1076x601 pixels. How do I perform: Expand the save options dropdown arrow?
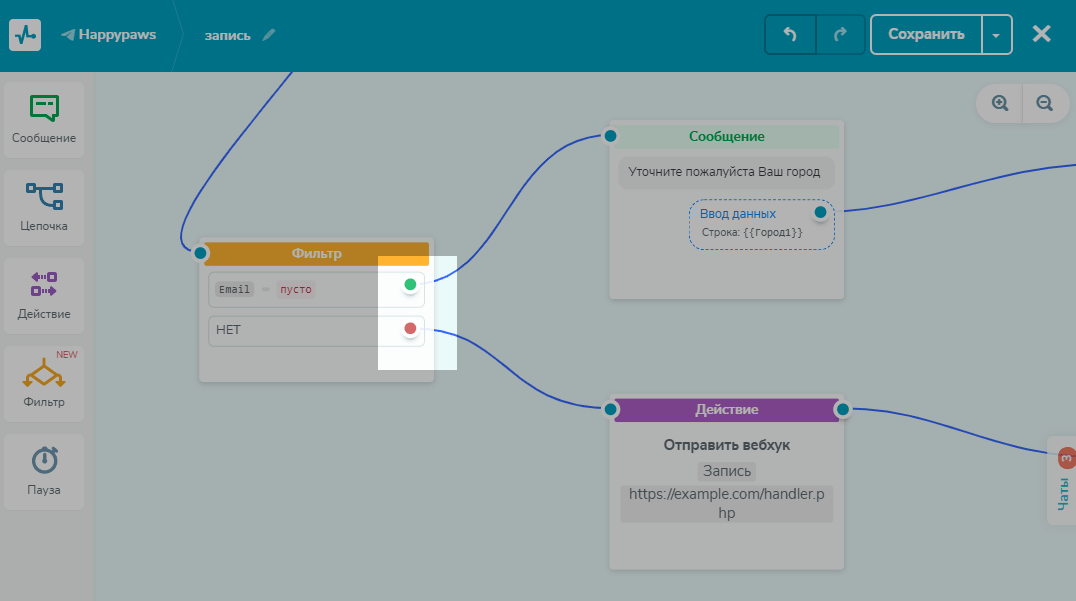(996, 34)
